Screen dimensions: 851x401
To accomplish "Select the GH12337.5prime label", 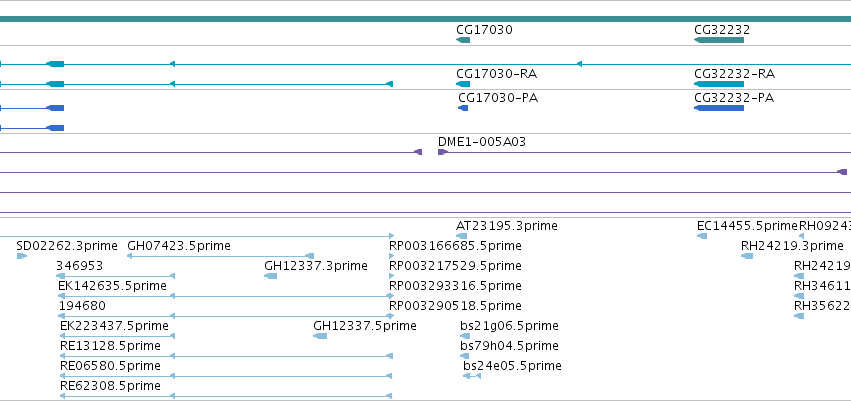I will point(365,326).
